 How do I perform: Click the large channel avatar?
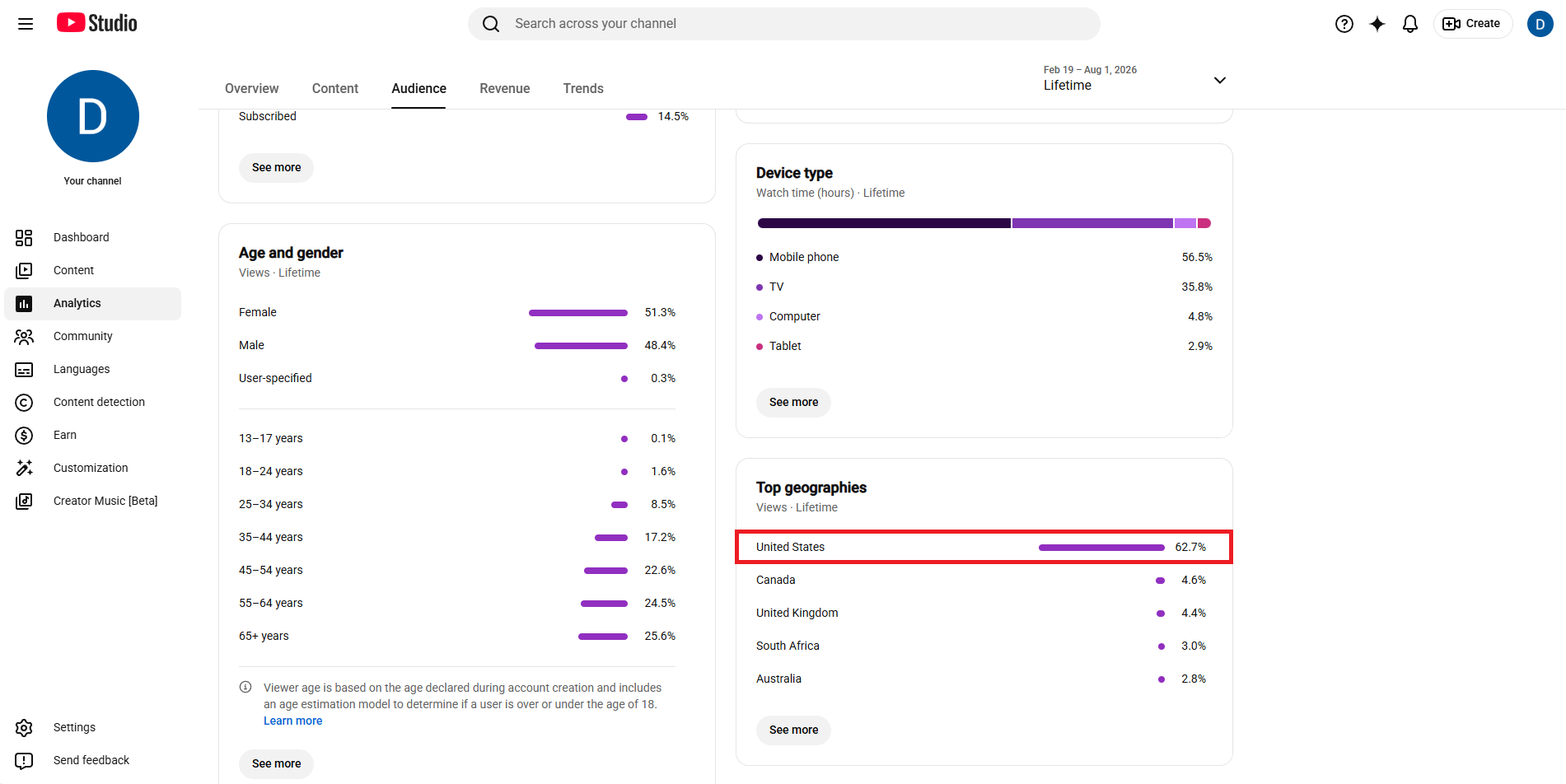(x=93, y=116)
